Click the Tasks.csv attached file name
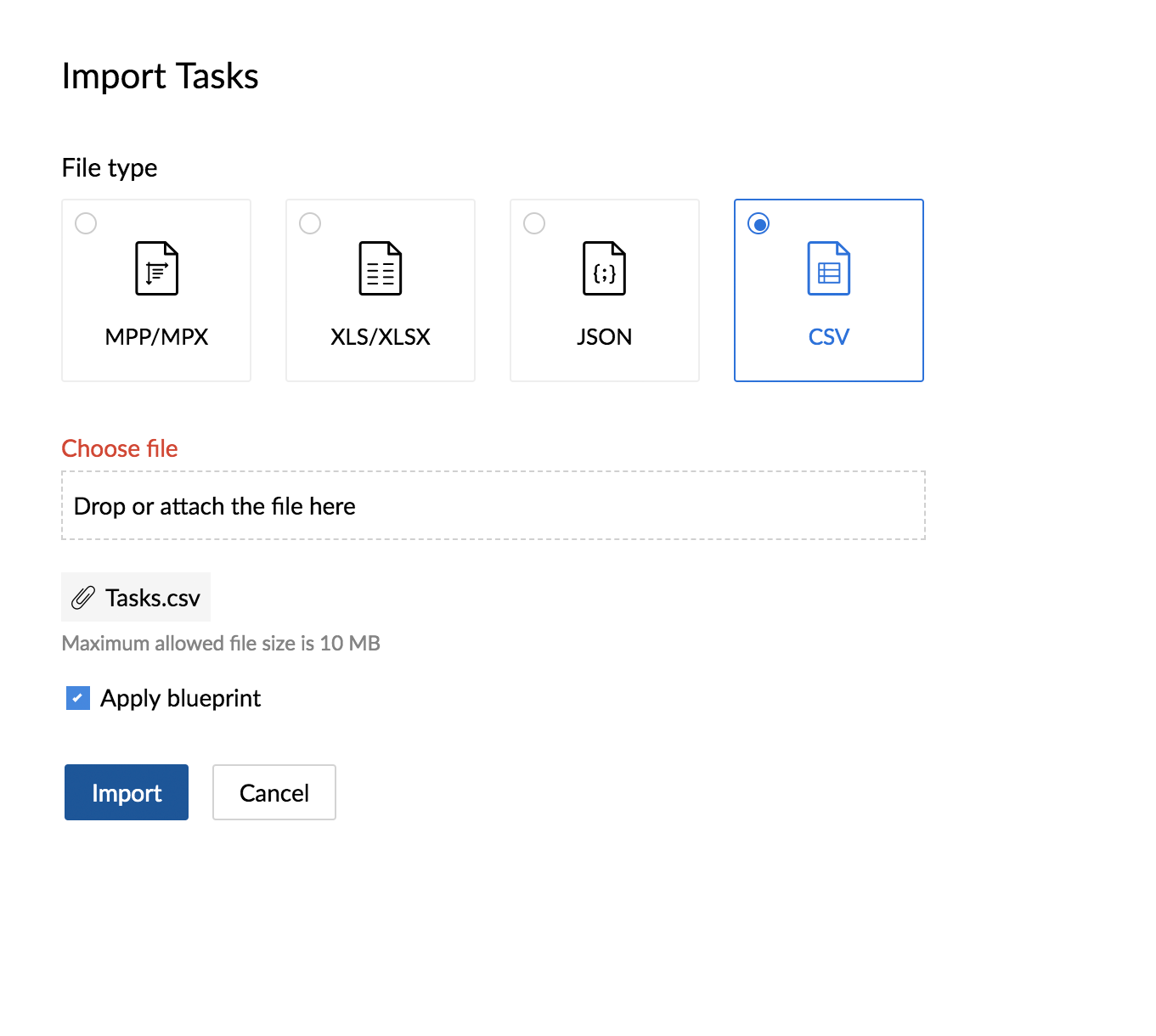Screen dimensions: 1156x1036 pyautogui.click(x=153, y=598)
